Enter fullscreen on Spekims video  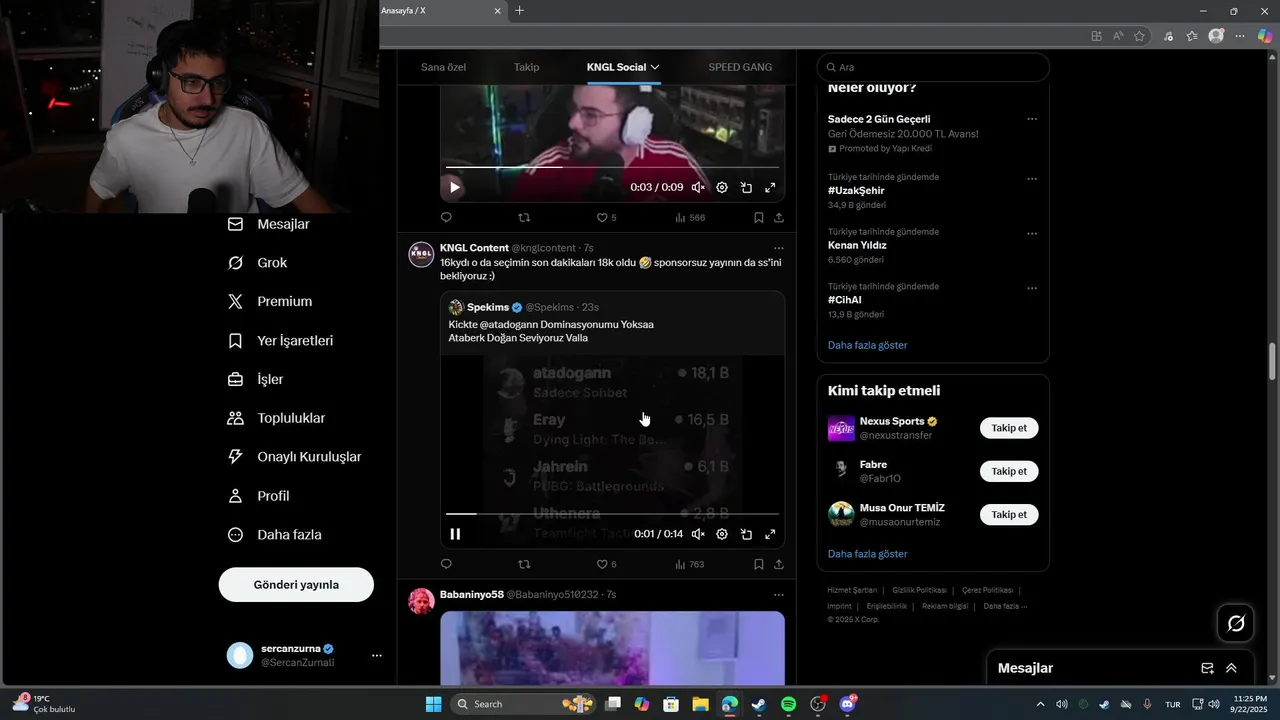[770, 534]
